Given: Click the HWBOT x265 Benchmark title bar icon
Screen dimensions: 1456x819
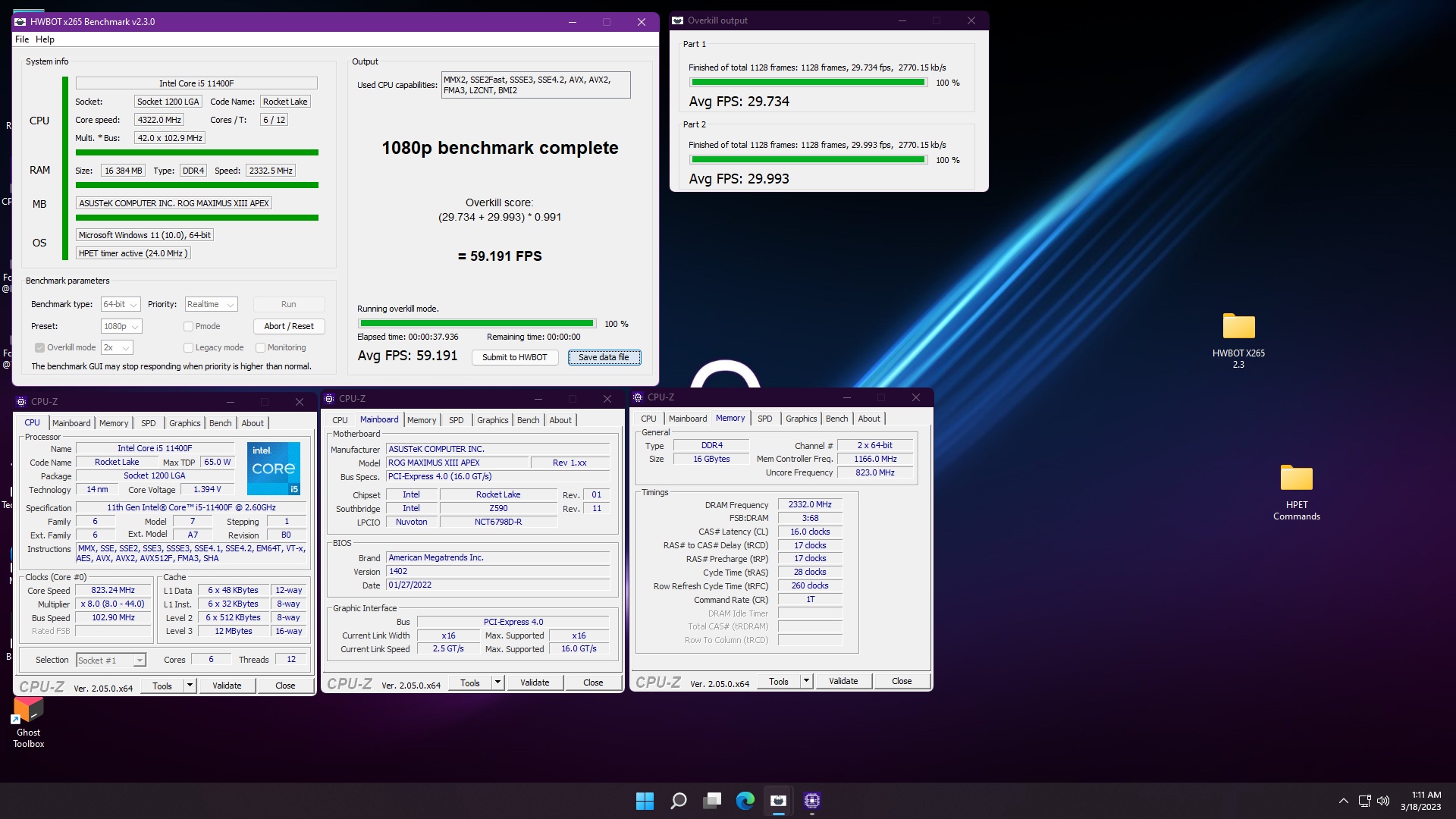Looking at the screenshot, I should pyautogui.click(x=20, y=22).
